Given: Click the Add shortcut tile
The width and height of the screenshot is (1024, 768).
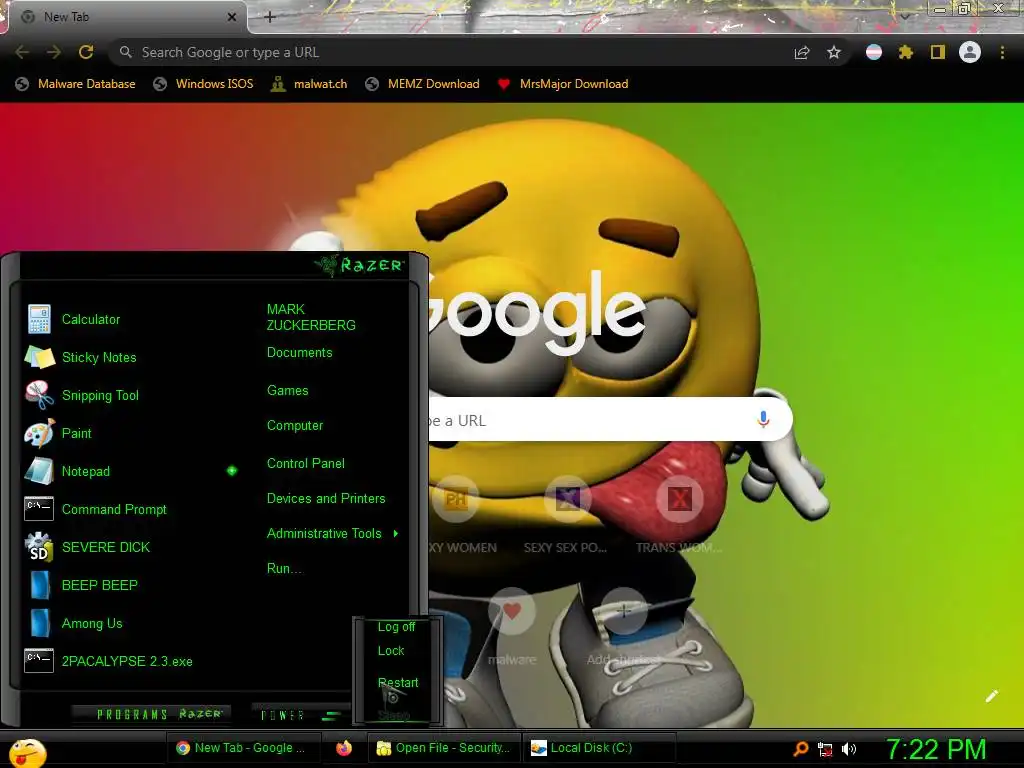Looking at the screenshot, I should 624,627.
